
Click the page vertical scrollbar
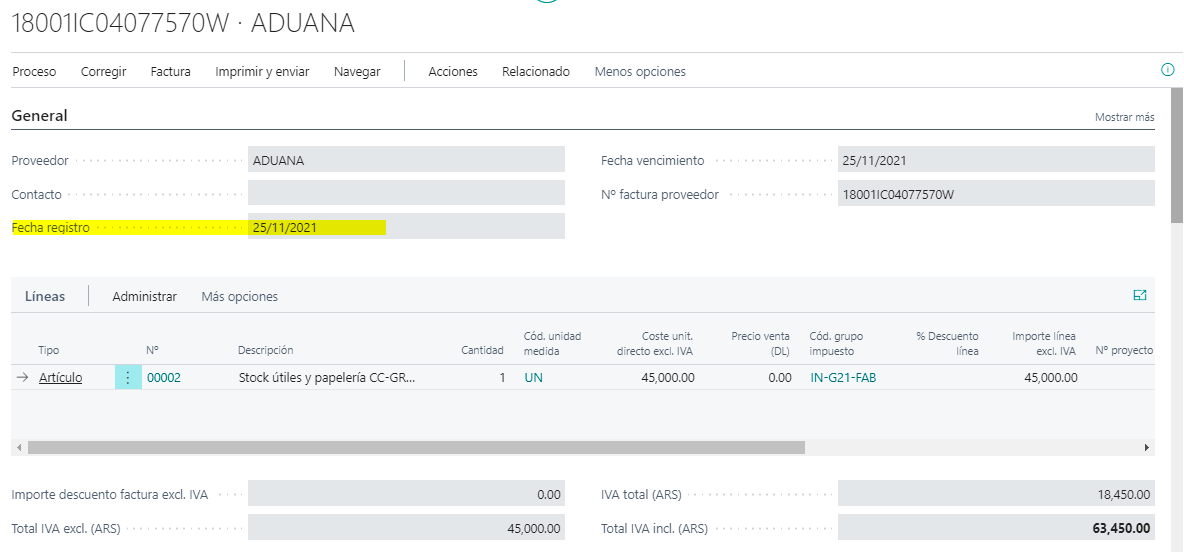[x=1176, y=155]
